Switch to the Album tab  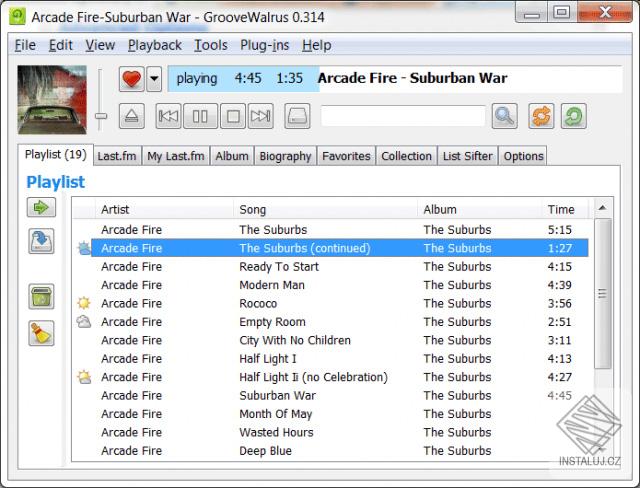coord(232,156)
